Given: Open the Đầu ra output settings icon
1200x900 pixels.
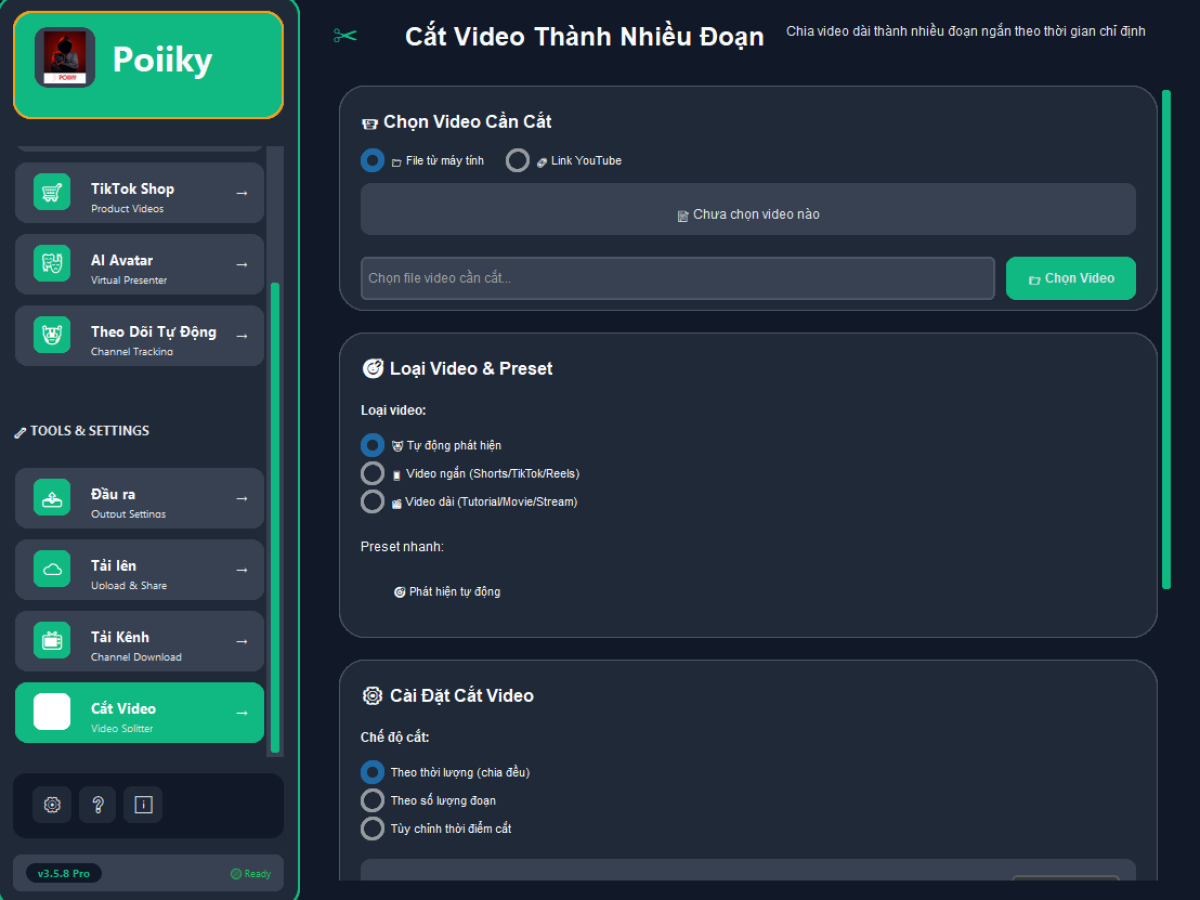Looking at the screenshot, I should 51,498.
